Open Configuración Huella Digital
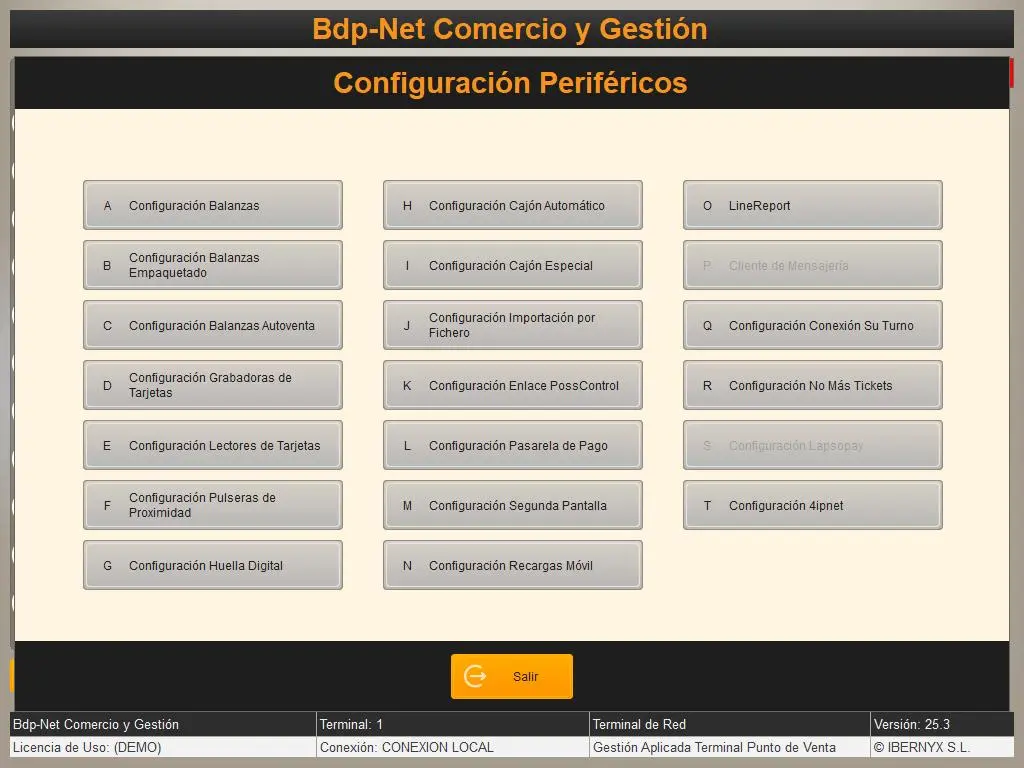 click(213, 566)
